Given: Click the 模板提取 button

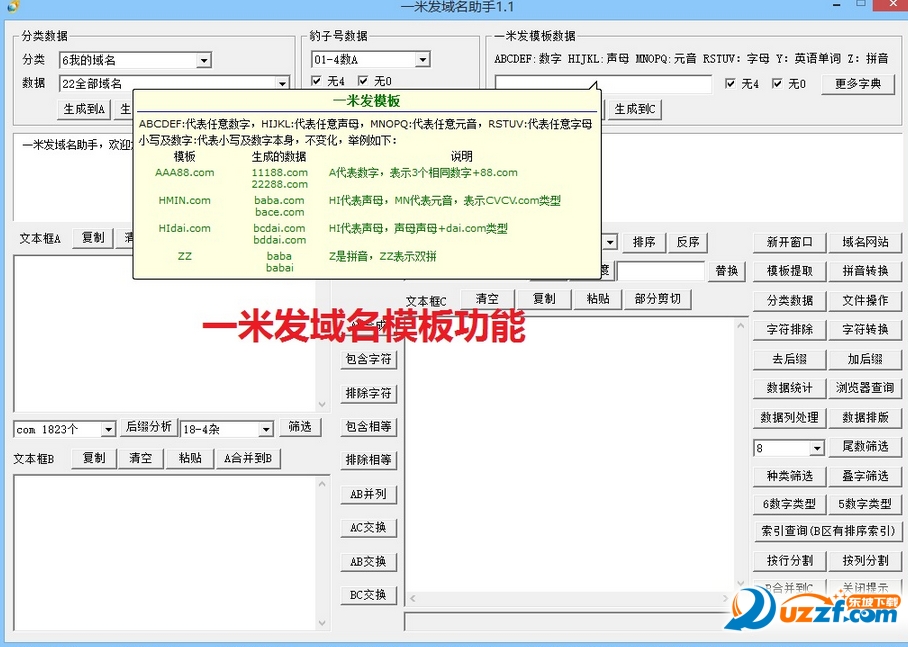Looking at the screenshot, I should (789, 271).
